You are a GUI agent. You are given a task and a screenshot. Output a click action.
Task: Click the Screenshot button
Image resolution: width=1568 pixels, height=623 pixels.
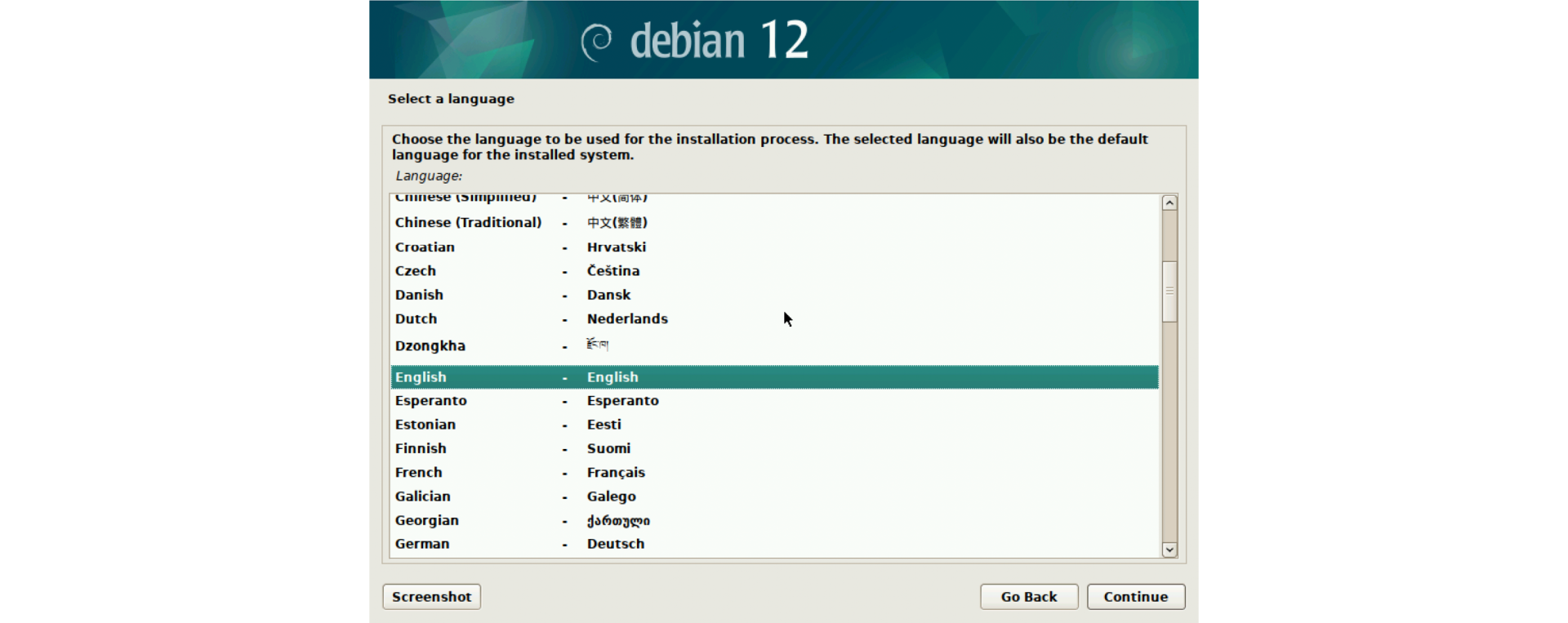[x=431, y=597]
